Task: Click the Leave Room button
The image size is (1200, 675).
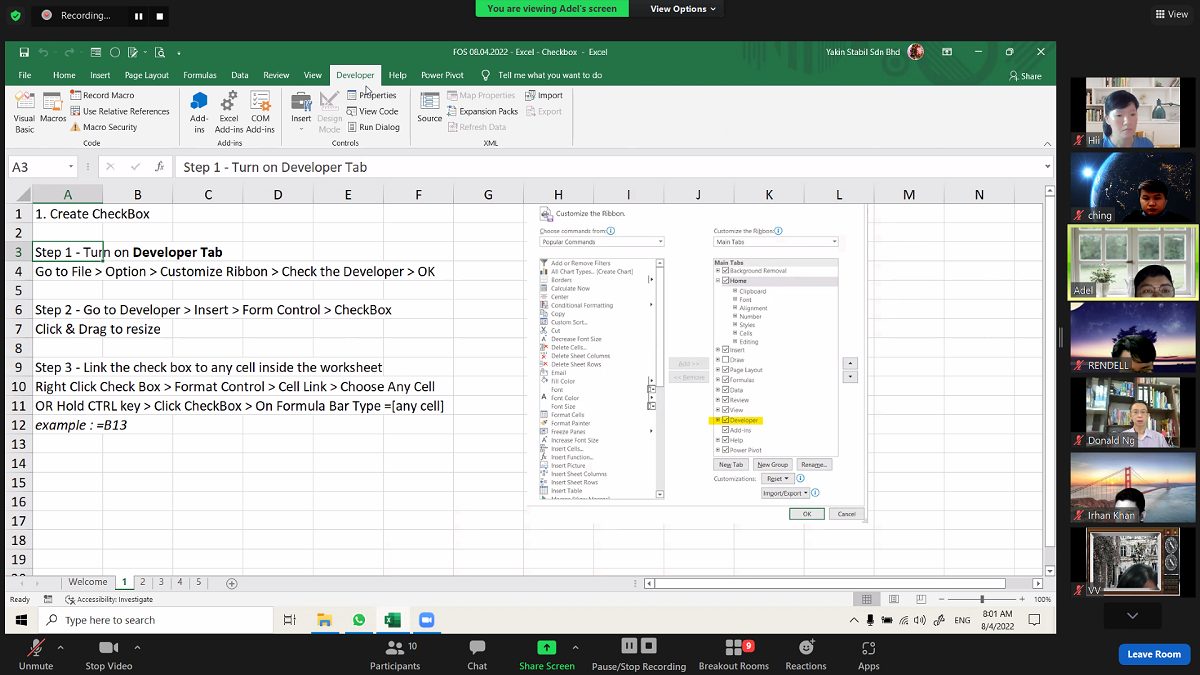Action: coord(1154,654)
